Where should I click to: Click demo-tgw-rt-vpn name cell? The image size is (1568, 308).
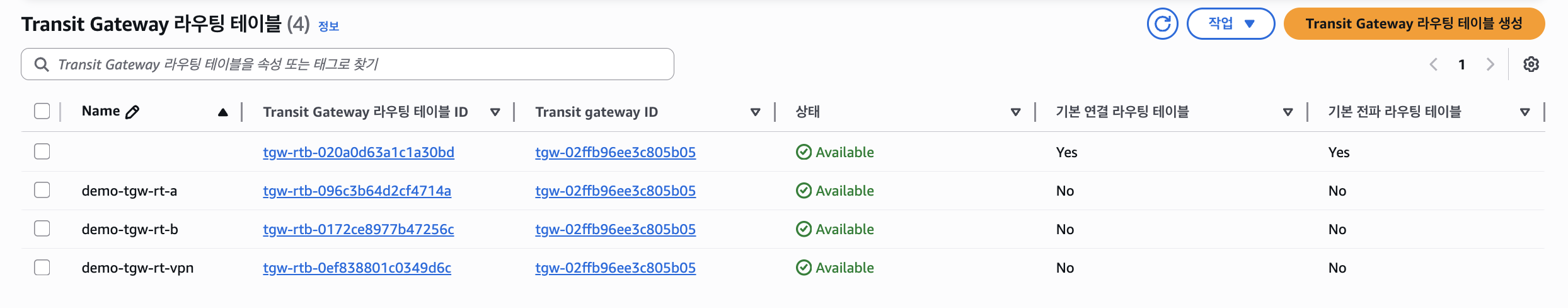[137, 268]
